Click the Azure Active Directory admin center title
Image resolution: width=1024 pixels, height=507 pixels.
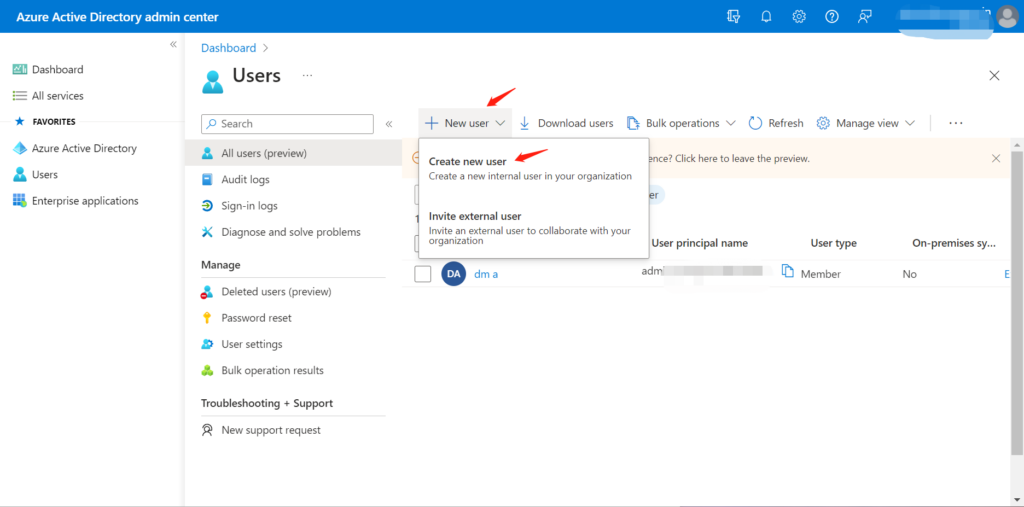(118, 17)
